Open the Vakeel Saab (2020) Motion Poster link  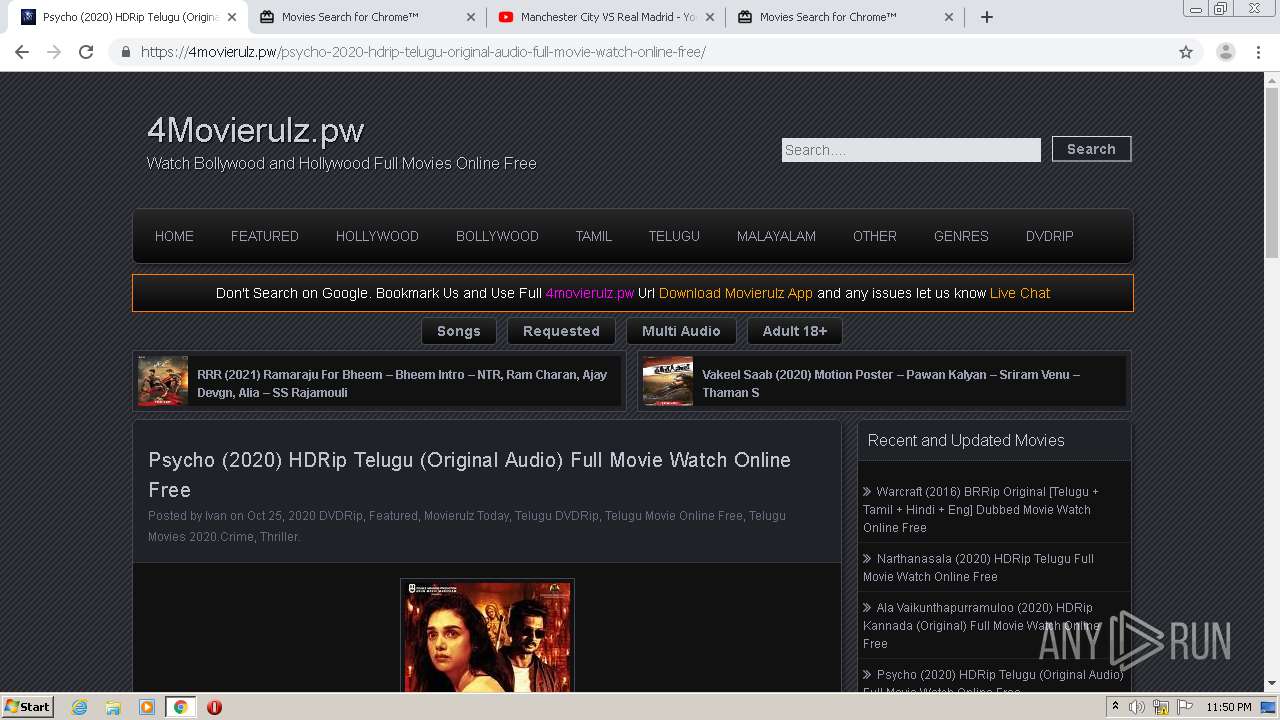(x=891, y=383)
